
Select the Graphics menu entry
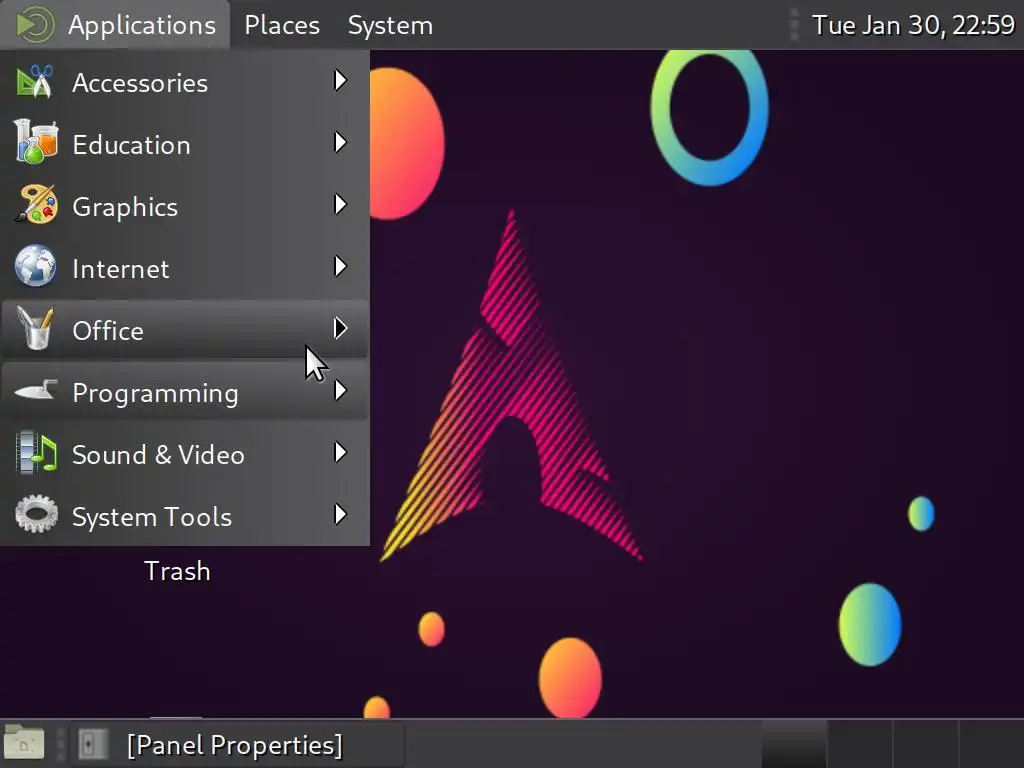(x=185, y=205)
